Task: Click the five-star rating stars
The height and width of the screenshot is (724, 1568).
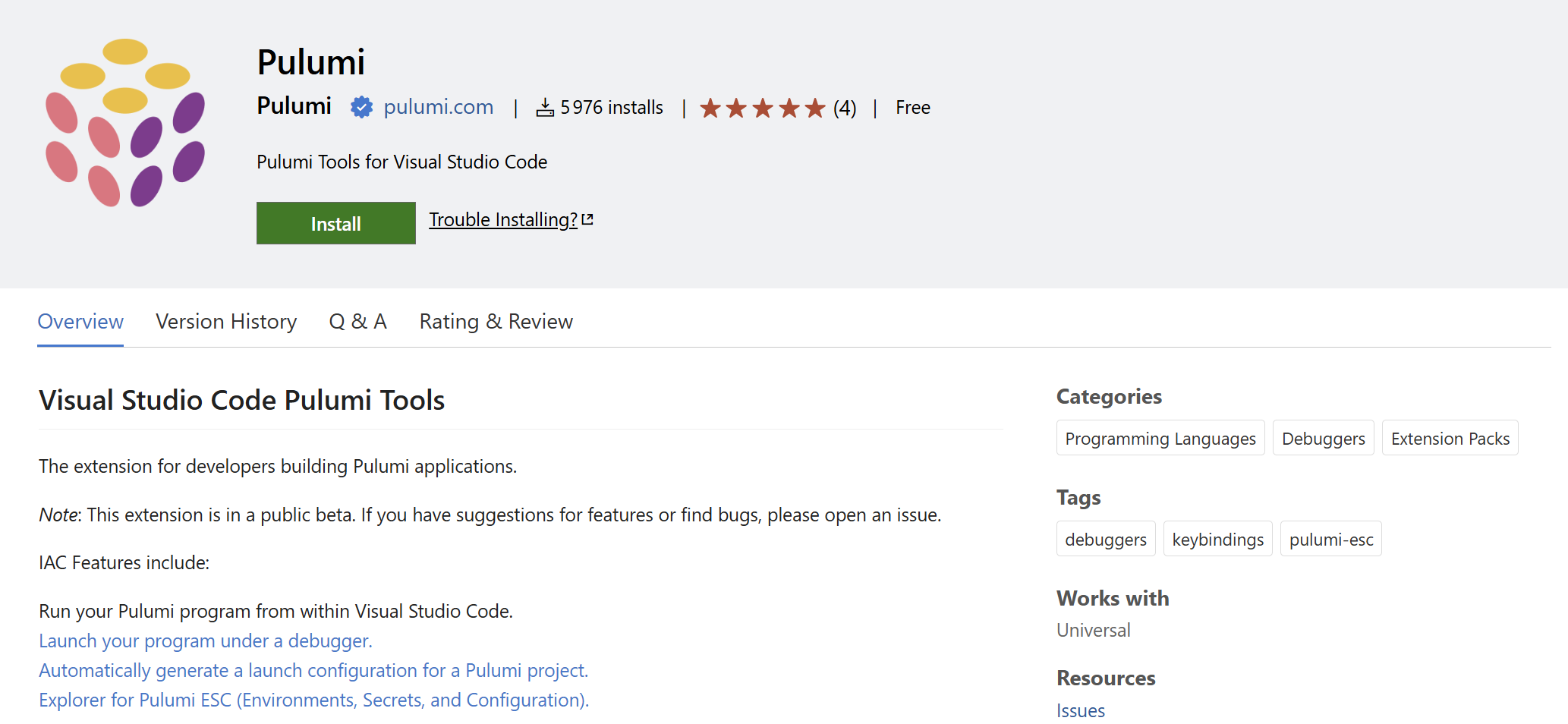Action: click(x=762, y=108)
